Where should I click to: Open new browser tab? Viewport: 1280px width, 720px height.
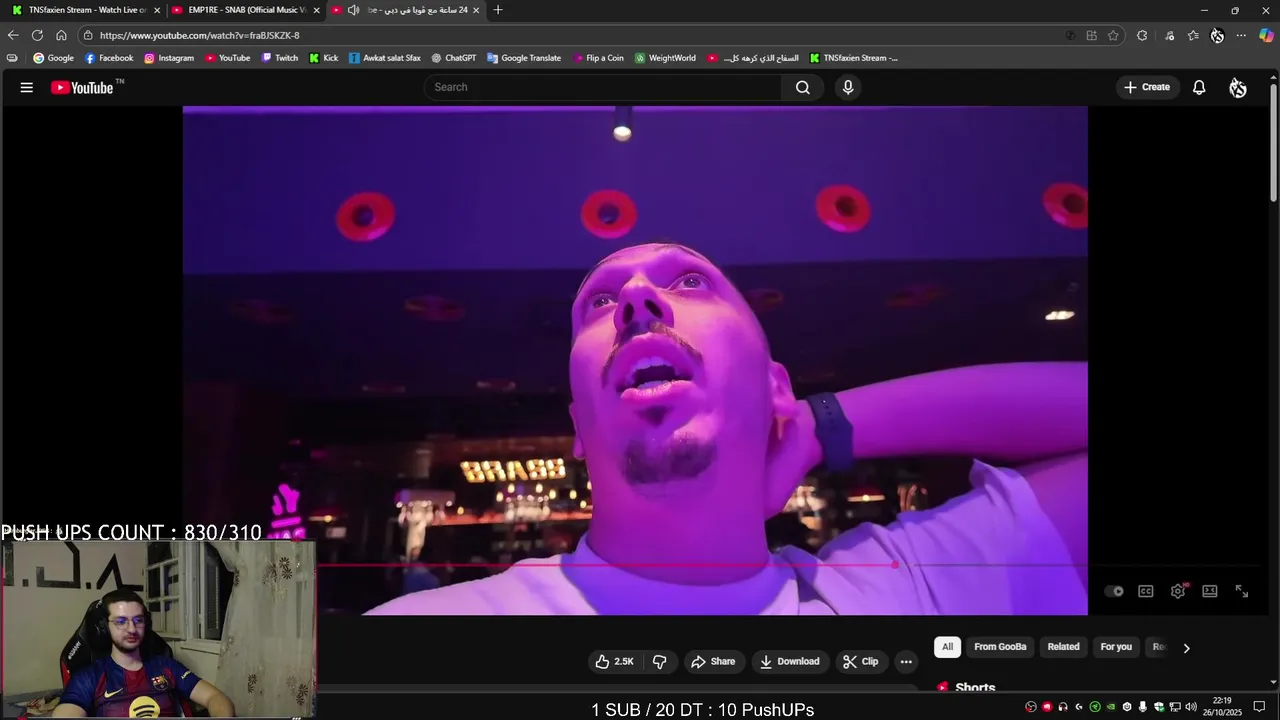(498, 10)
